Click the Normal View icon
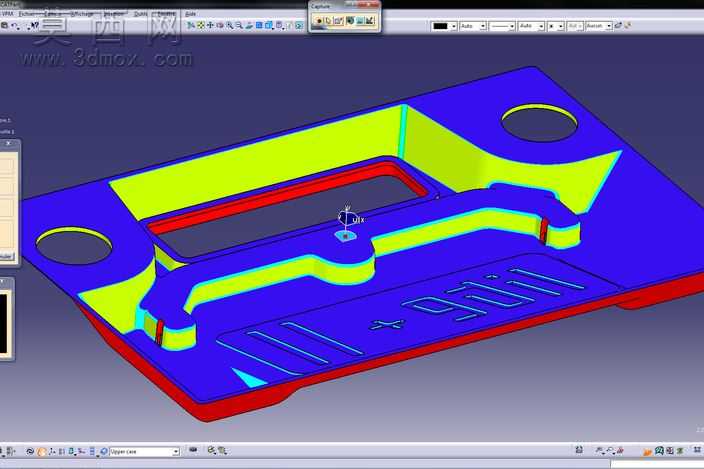The image size is (704, 469). coord(249,26)
